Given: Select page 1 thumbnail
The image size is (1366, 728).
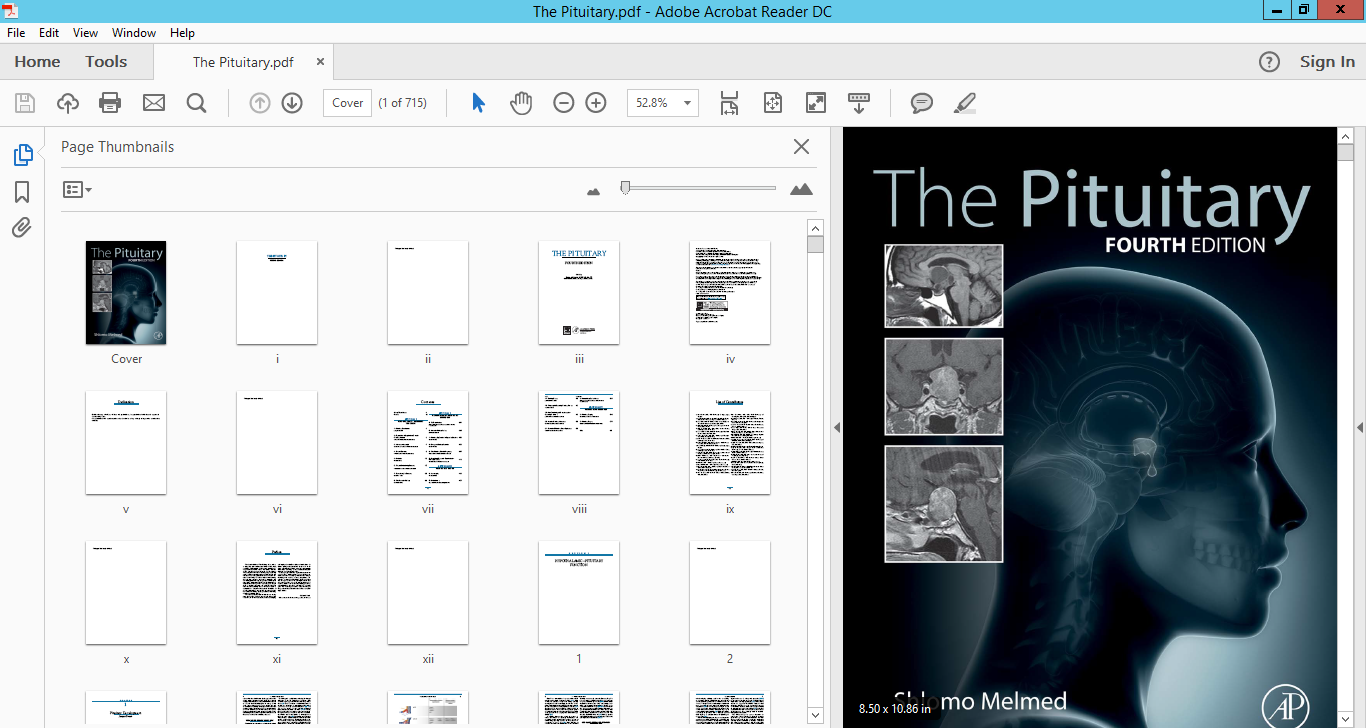Looking at the screenshot, I should click(579, 593).
